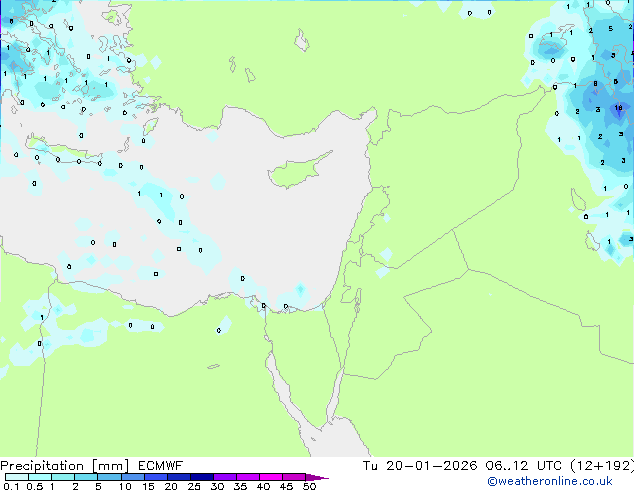
Task: Click the '15' legend scale label
Action: (148, 486)
